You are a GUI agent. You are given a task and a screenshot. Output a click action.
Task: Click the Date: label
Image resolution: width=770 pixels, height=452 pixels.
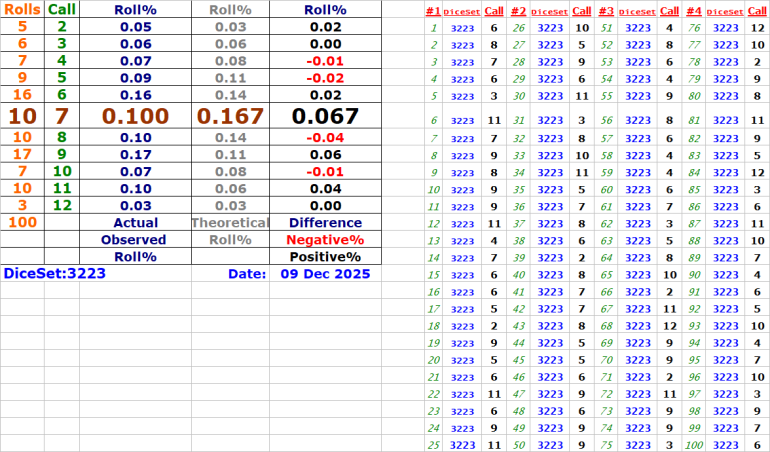pos(247,273)
